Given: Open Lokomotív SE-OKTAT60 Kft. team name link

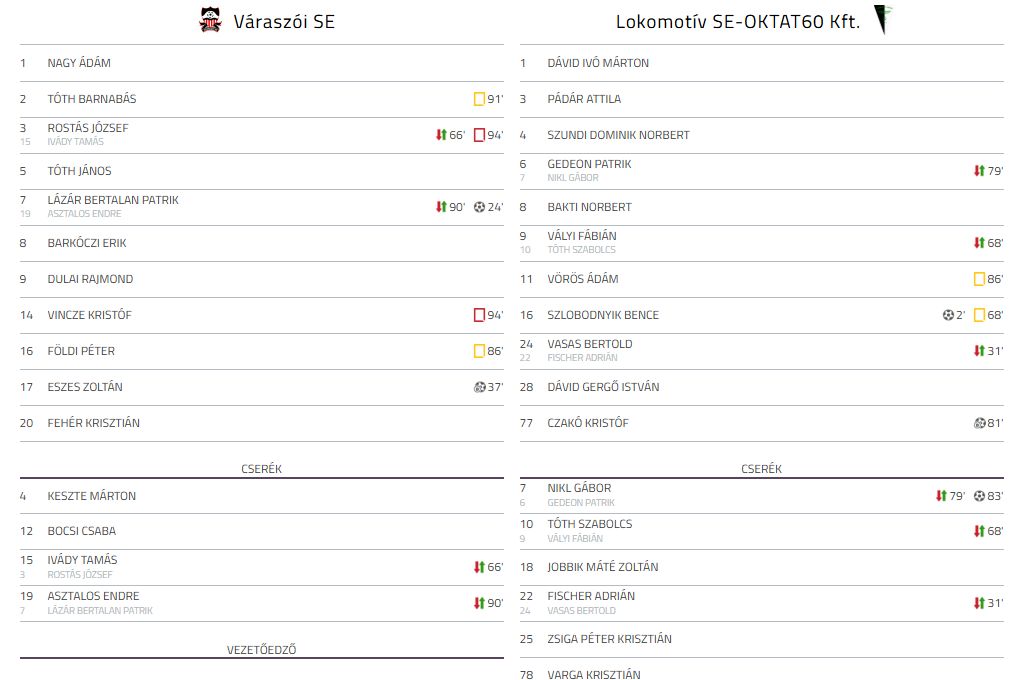Looking at the screenshot, I should [737, 21].
